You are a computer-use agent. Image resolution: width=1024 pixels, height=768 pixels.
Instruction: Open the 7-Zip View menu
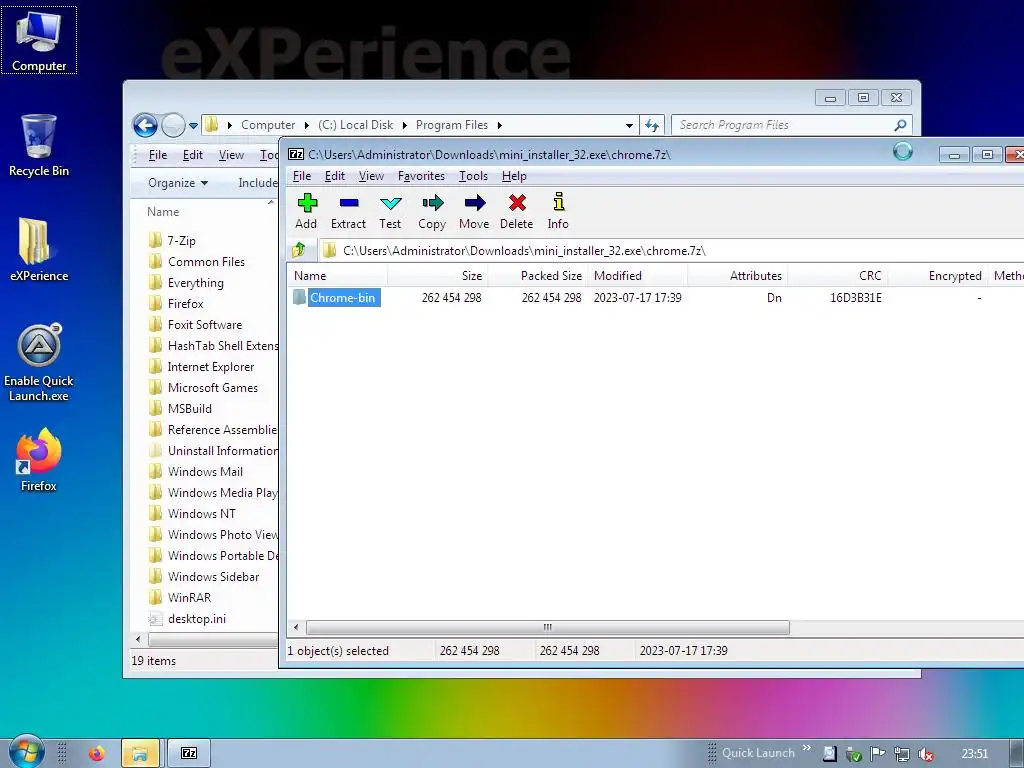point(371,176)
